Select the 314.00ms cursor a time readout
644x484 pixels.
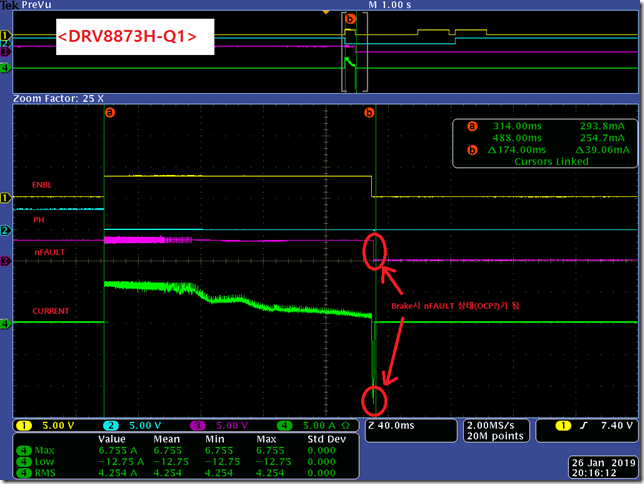coord(517,126)
